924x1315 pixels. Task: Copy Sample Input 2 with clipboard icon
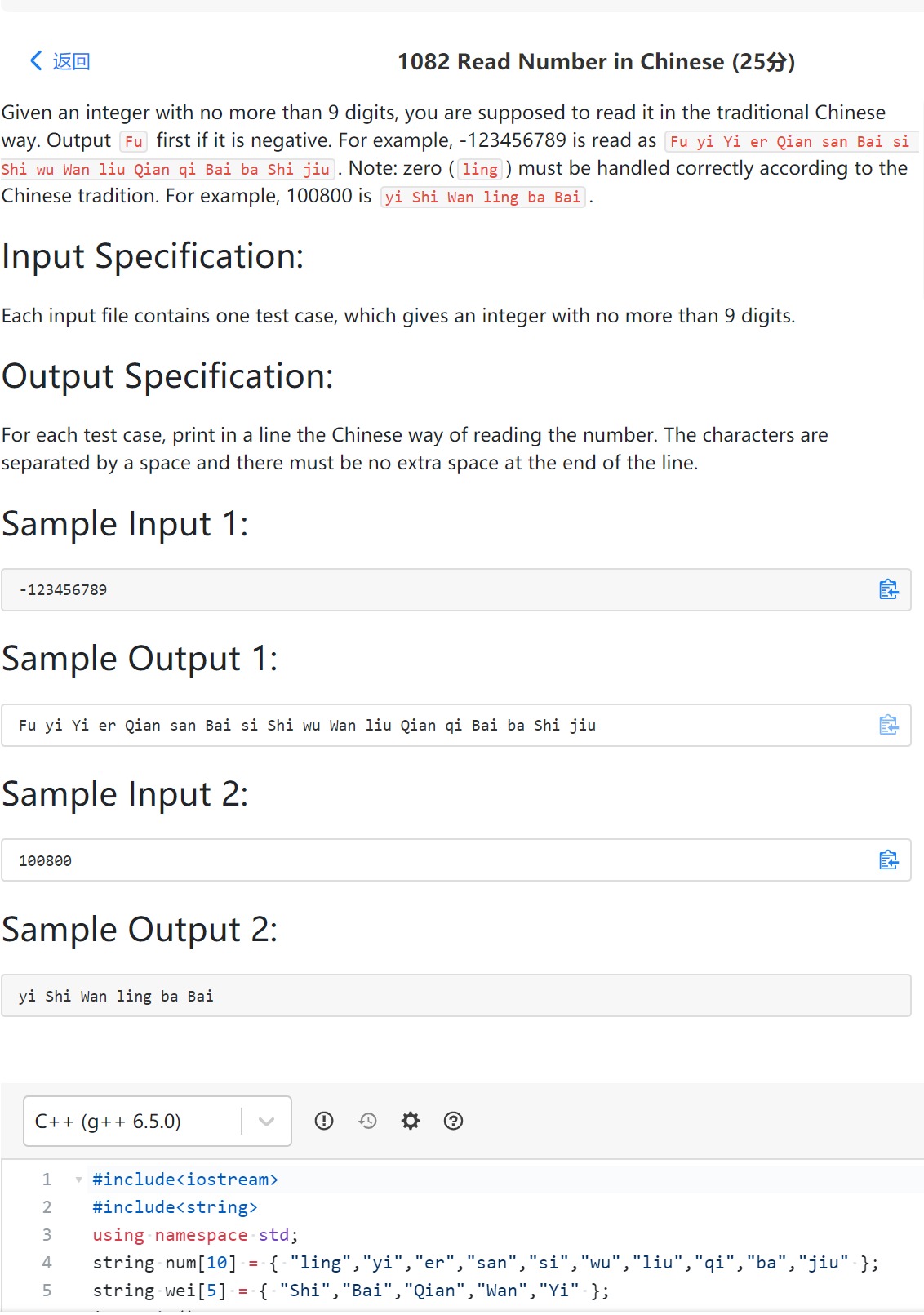pos(888,860)
